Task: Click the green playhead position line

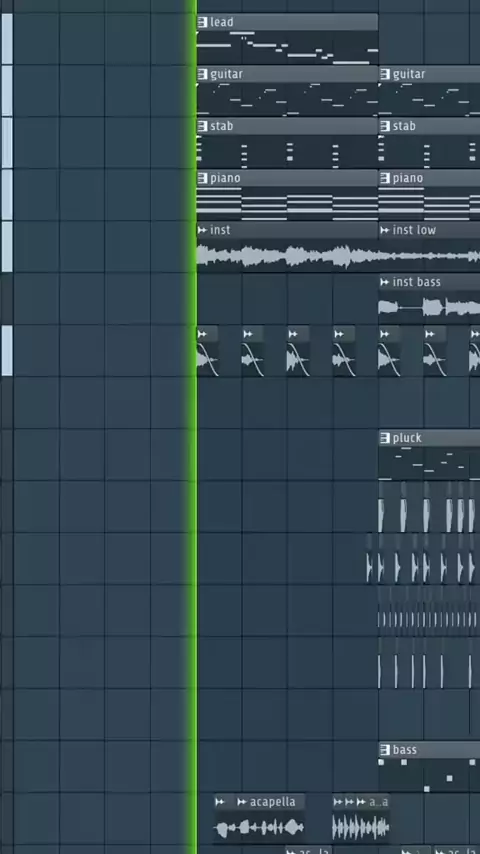Action: click(x=192, y=427)
